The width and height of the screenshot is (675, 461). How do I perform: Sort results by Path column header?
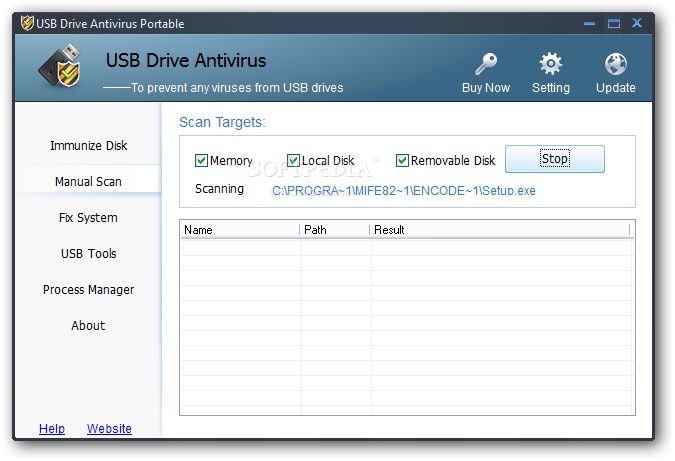[x=334, y=230]
